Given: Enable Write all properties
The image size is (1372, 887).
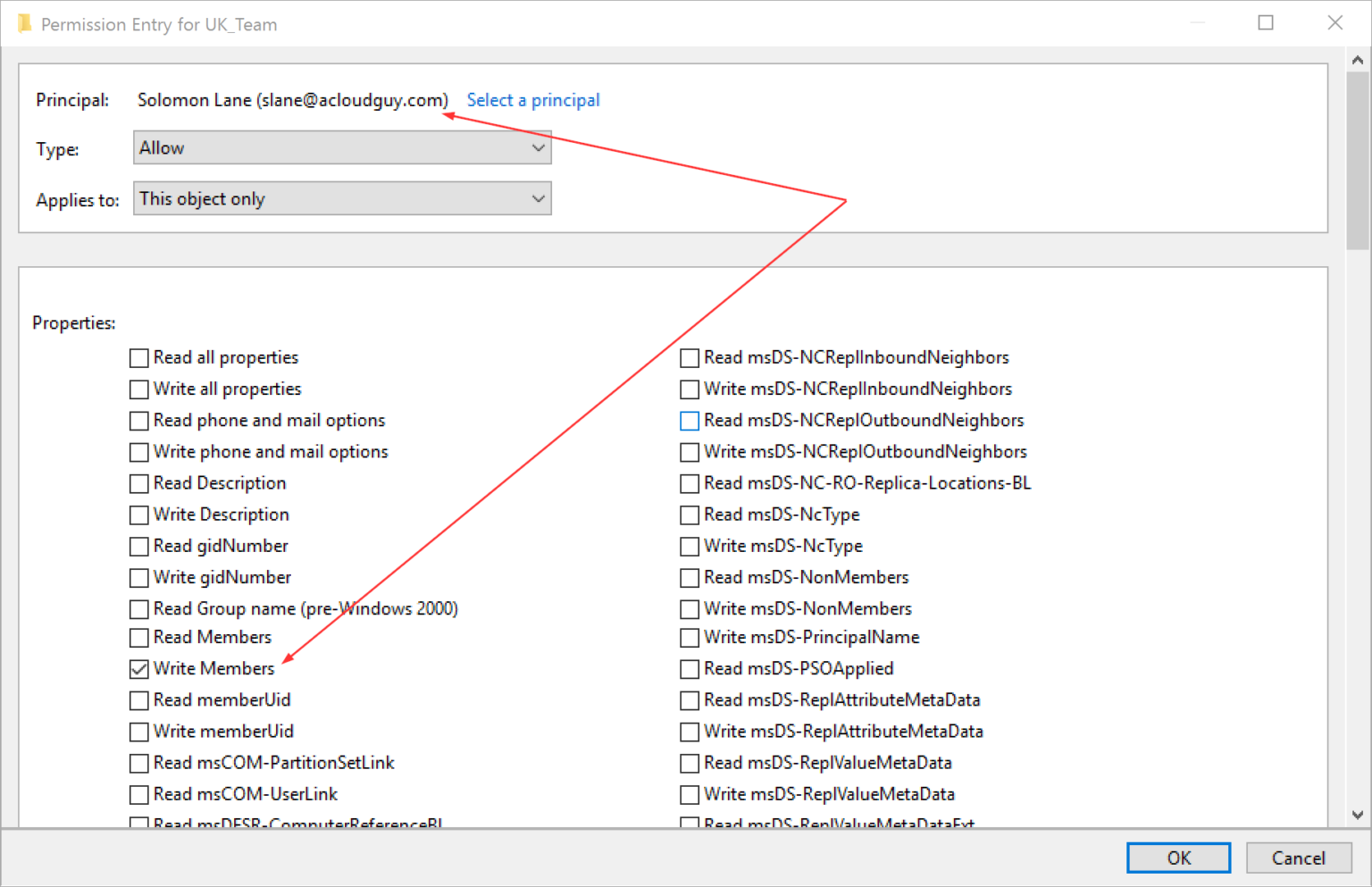Looking at the screenshot, I should tap(138, 389).
